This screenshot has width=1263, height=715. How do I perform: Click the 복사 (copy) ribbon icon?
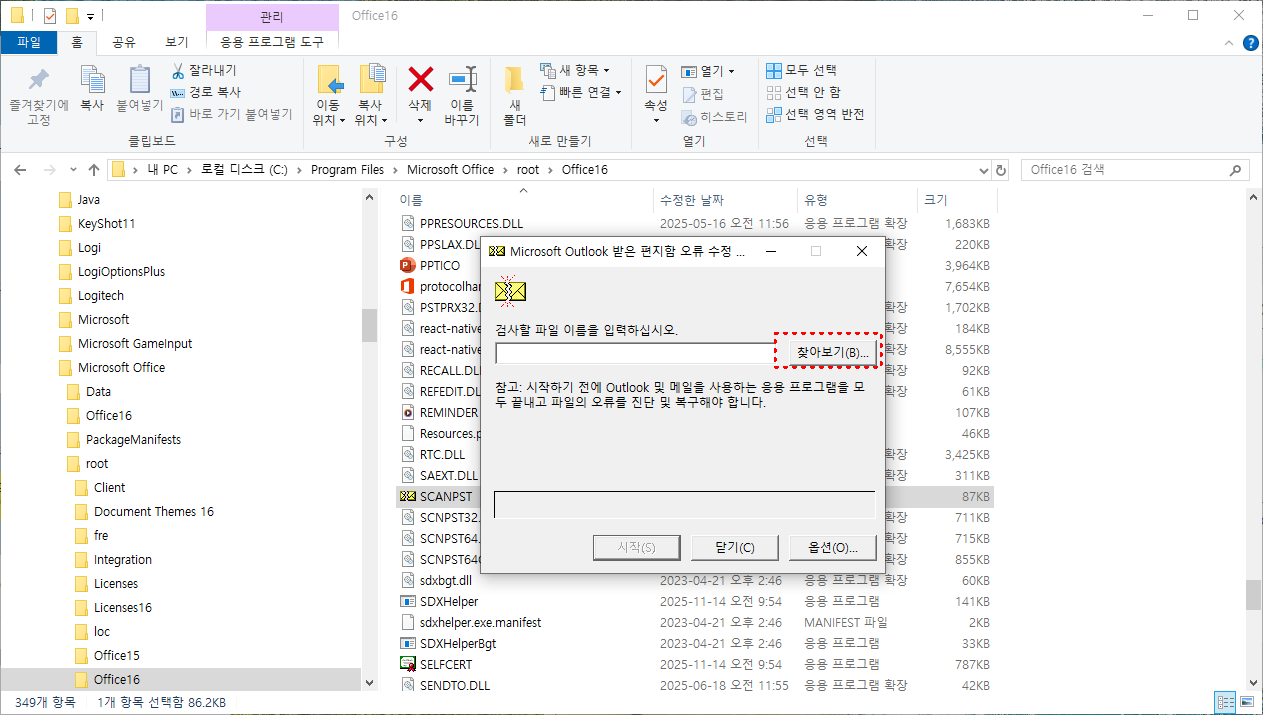[92, 87]
